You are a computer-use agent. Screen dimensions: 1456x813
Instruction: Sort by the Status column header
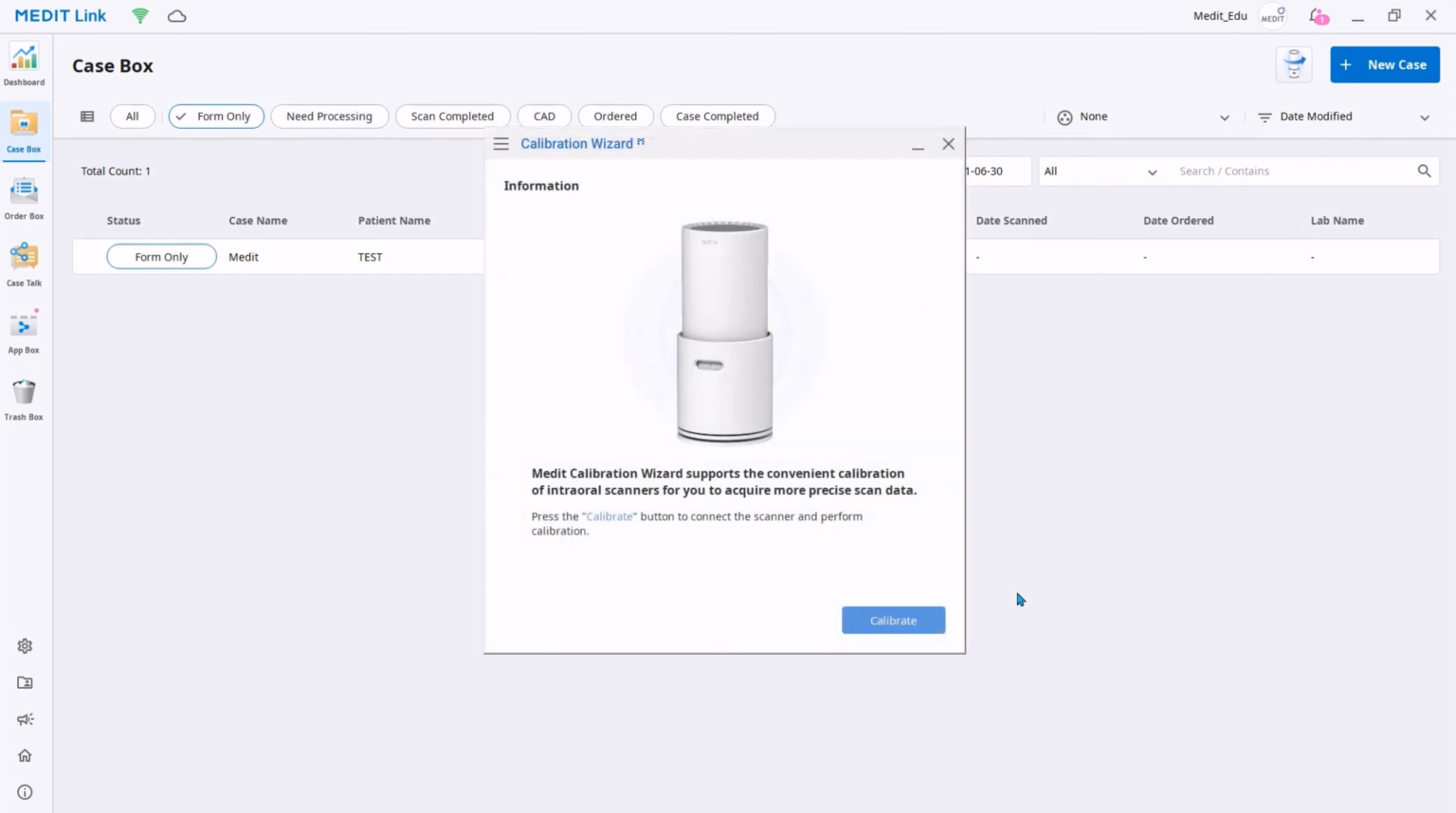(123, 221)
